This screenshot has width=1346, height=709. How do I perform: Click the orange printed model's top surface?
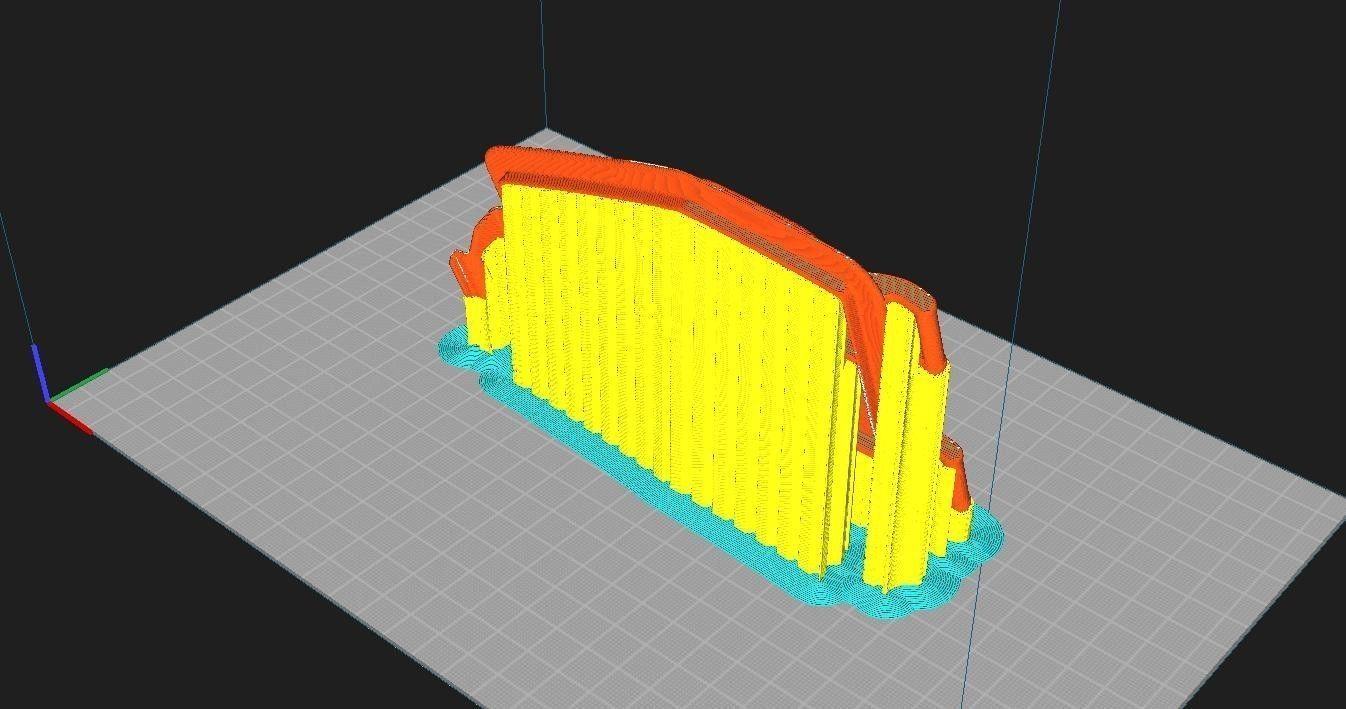coord(690,190)
